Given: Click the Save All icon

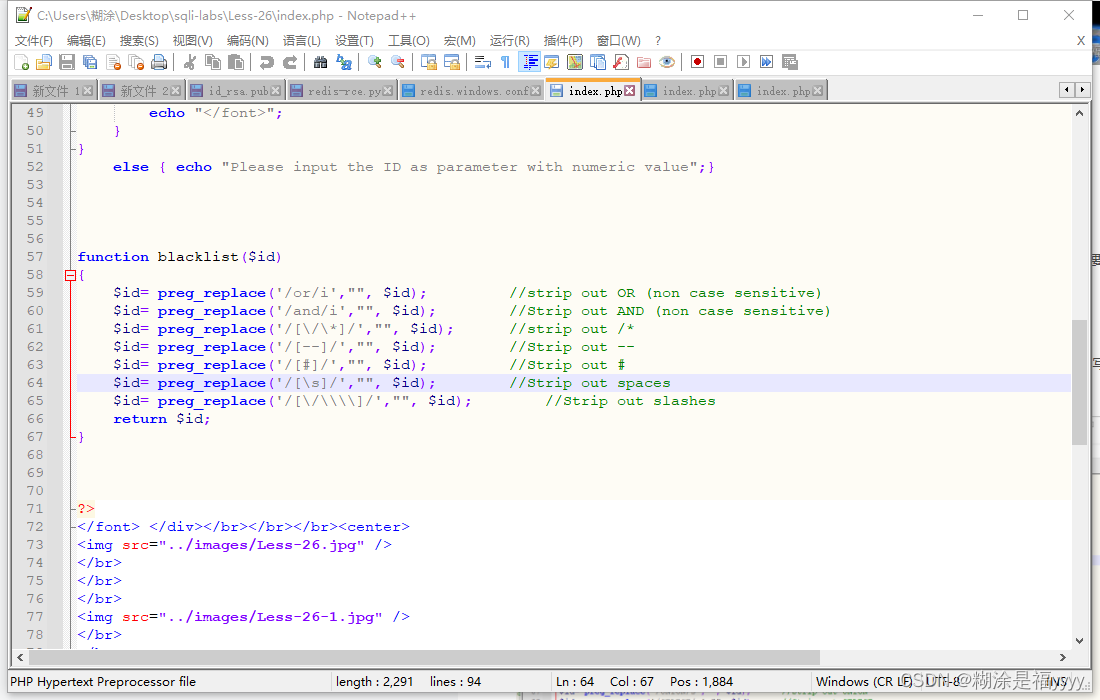Looking at the screenshot, I should (x=90, y=62).
